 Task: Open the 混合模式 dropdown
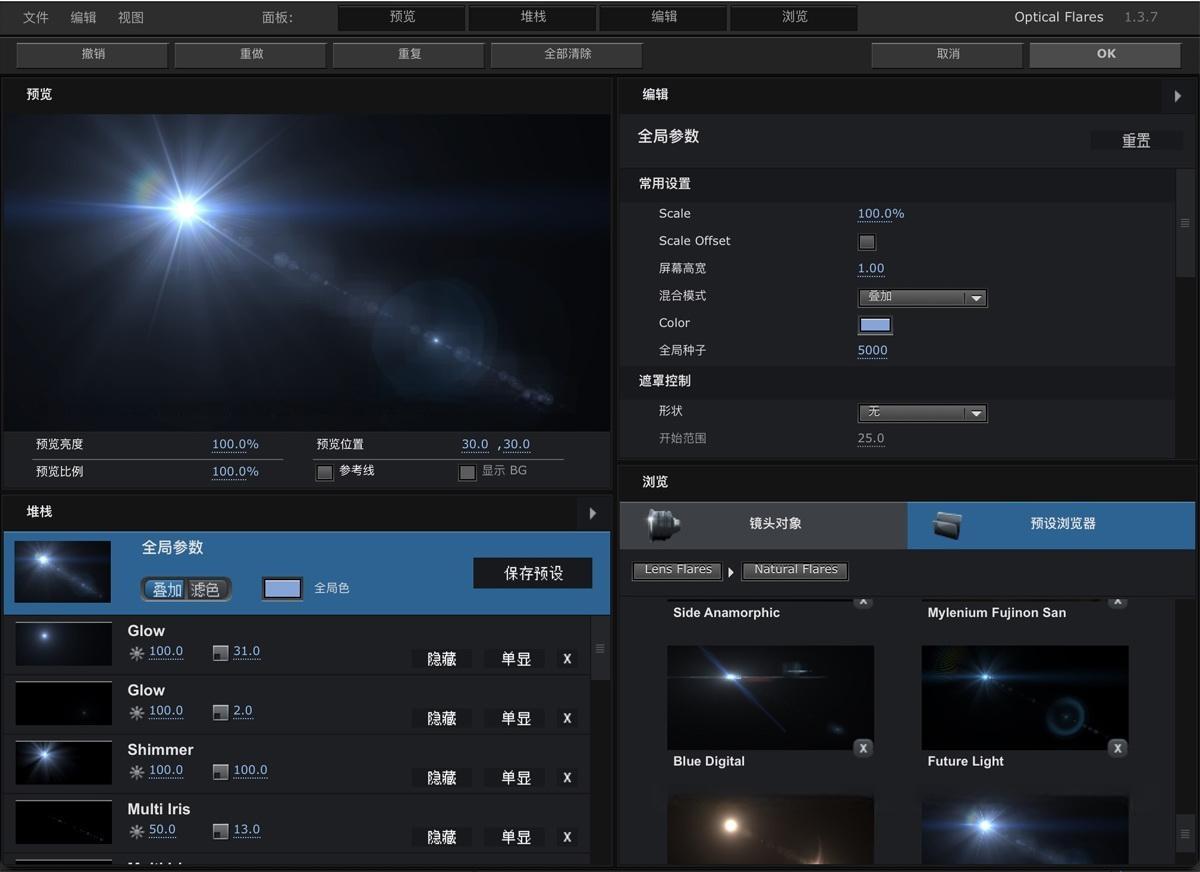tap(921, 297)
